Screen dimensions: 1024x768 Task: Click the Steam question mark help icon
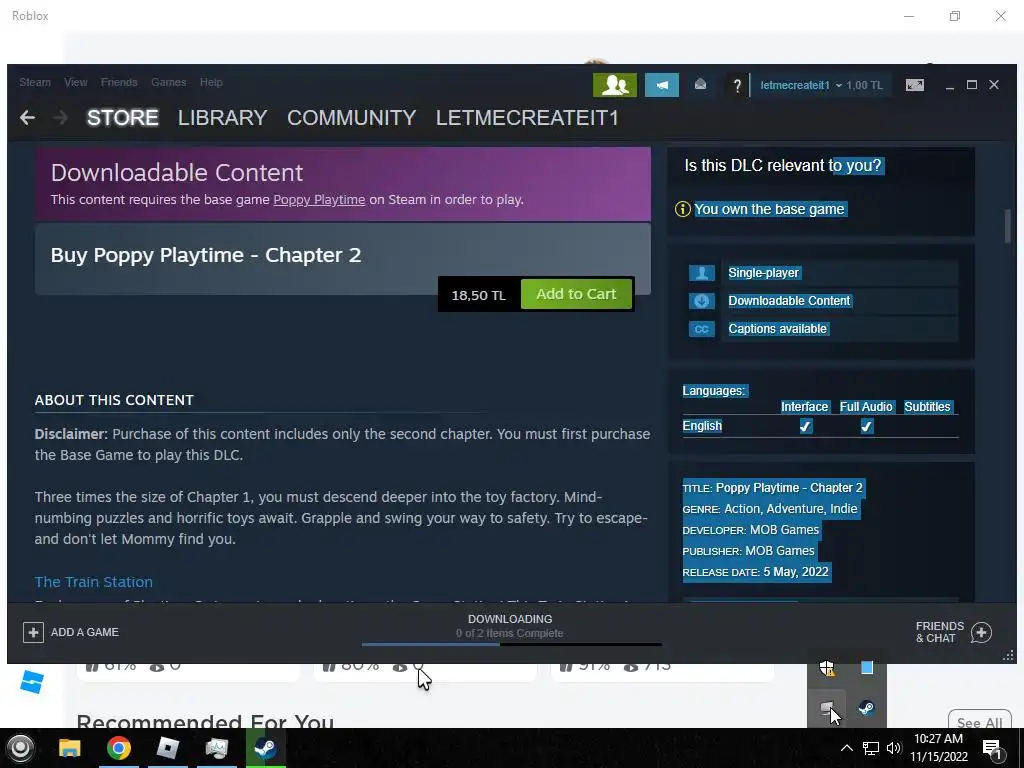737,86
